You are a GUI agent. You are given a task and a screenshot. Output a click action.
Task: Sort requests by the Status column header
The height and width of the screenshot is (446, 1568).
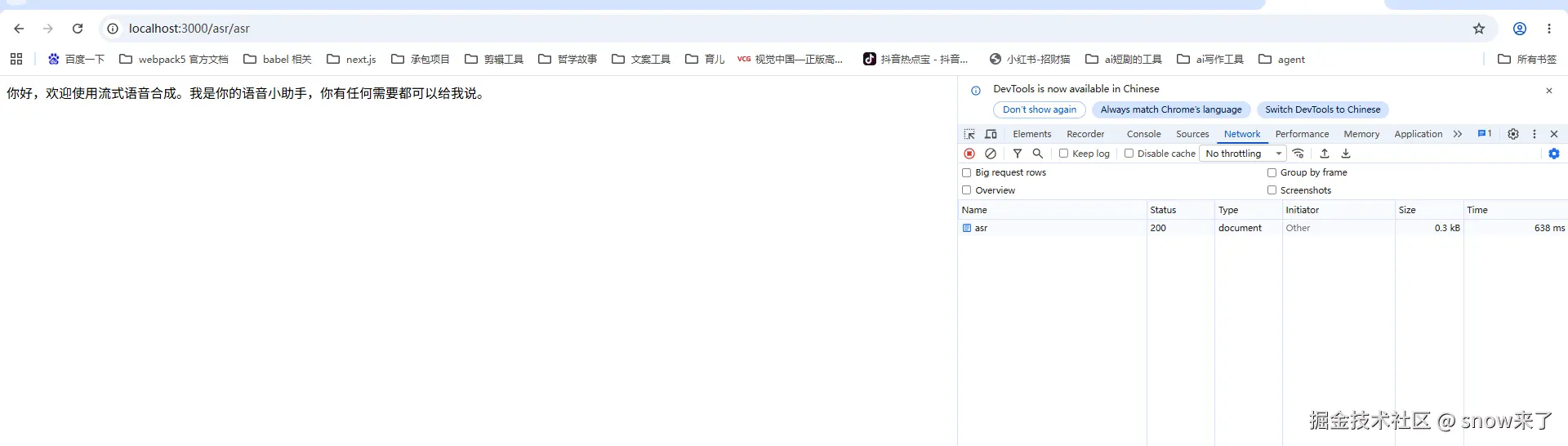coord(1180,210)
